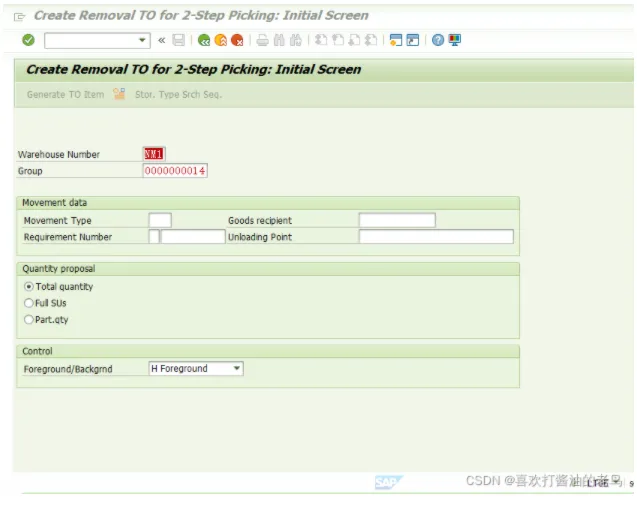Click the orange Exit icon
The image size is (637, 512).
(221, 40)
